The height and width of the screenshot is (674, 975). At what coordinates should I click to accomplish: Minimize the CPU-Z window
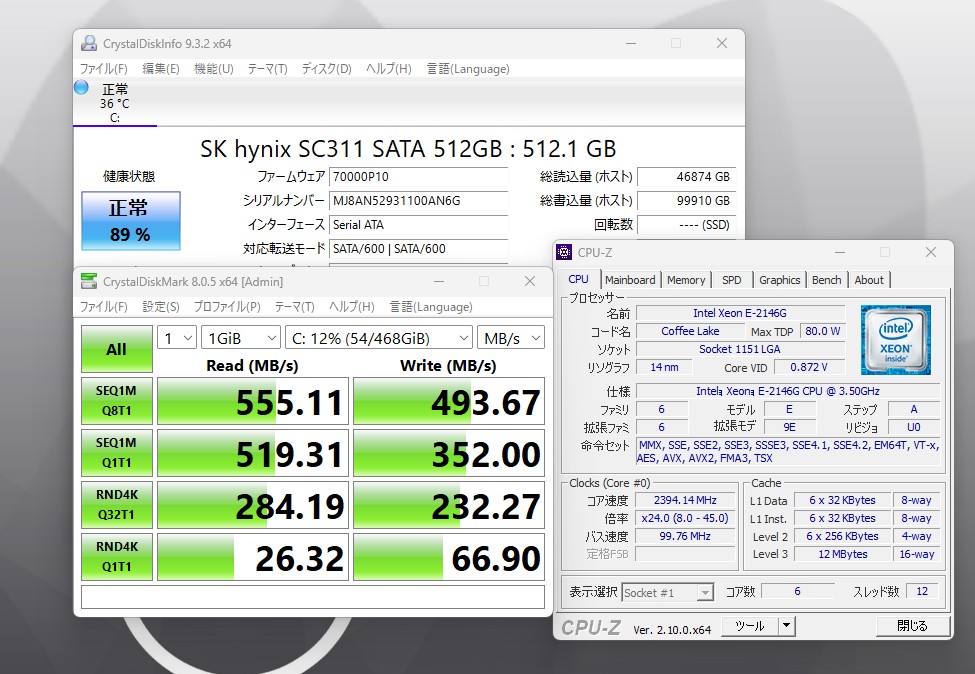pos(840,252)
